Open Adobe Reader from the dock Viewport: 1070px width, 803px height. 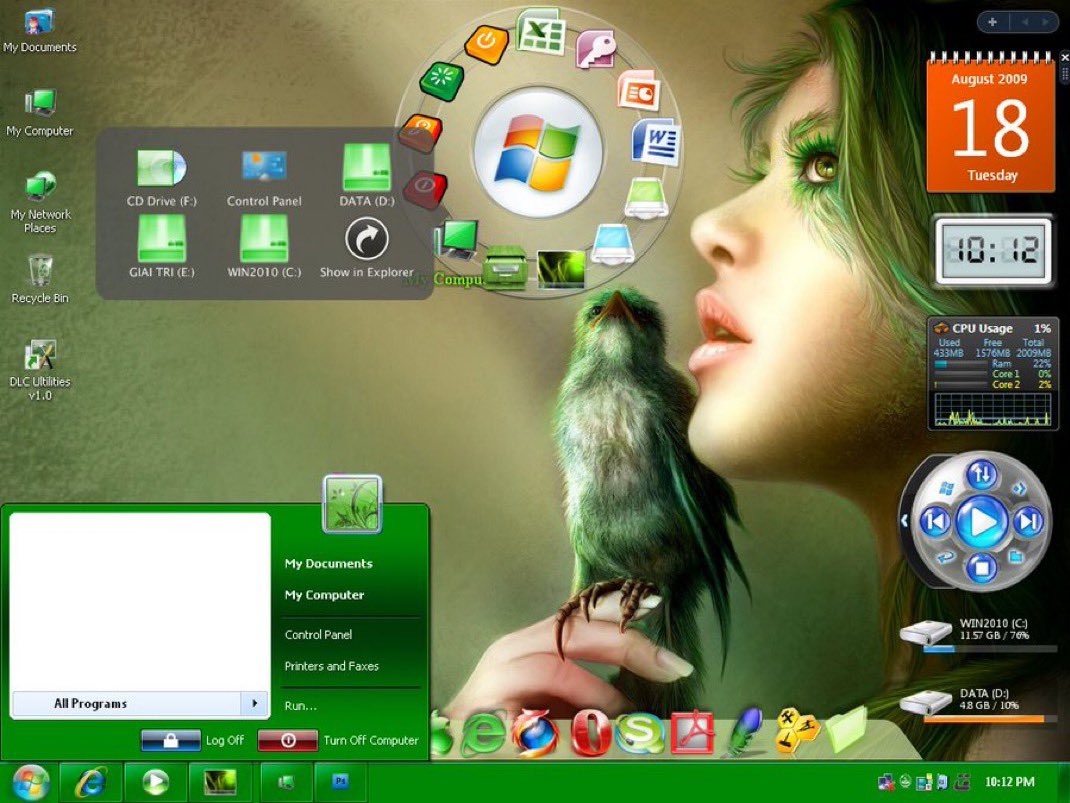[x=692, y=733]
